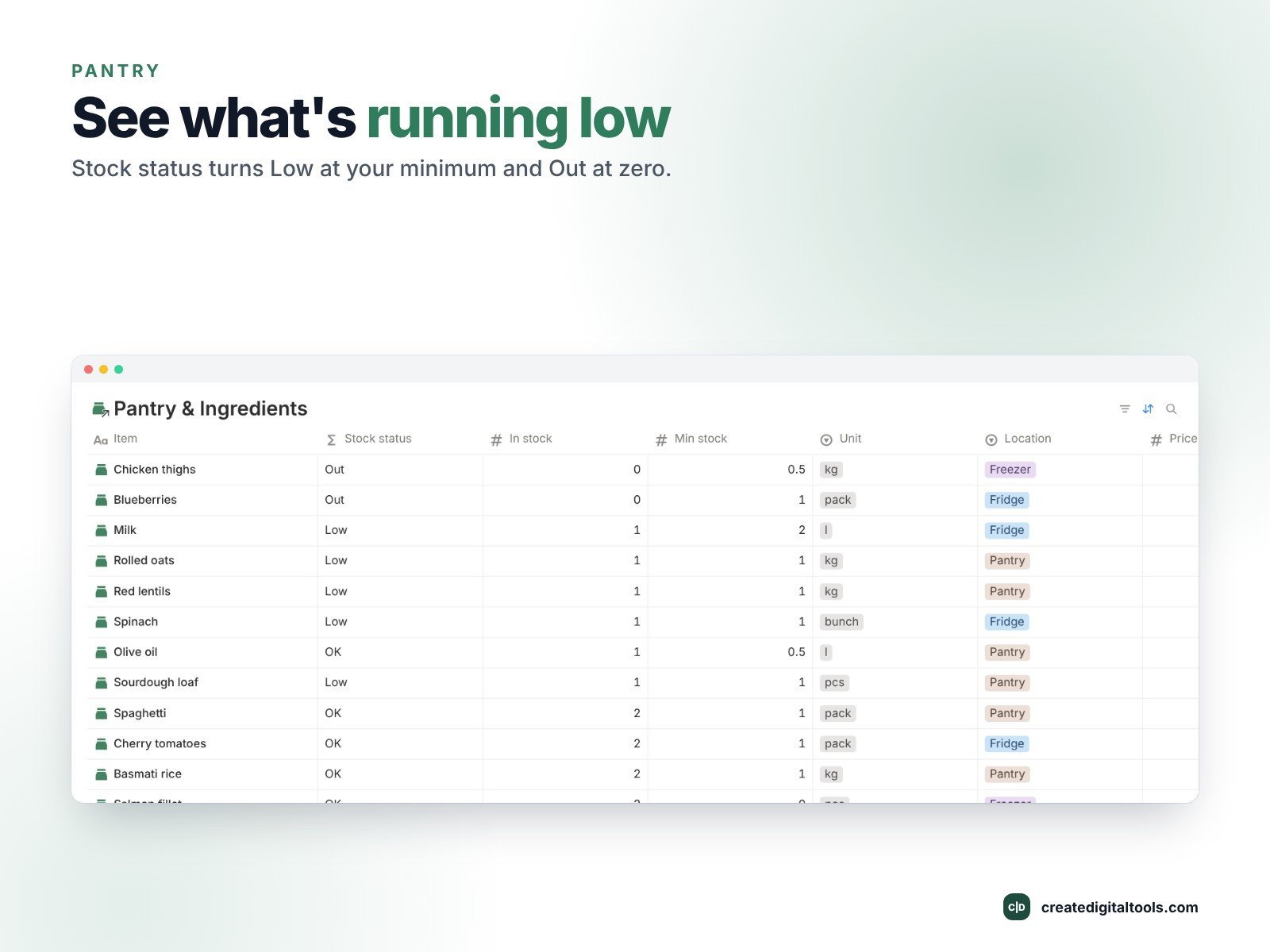Image resolution: width=1270 pixels, height=952 pixels.
Task: Open the Pantry & Ingredients title
Action: [x=210, y=409]
